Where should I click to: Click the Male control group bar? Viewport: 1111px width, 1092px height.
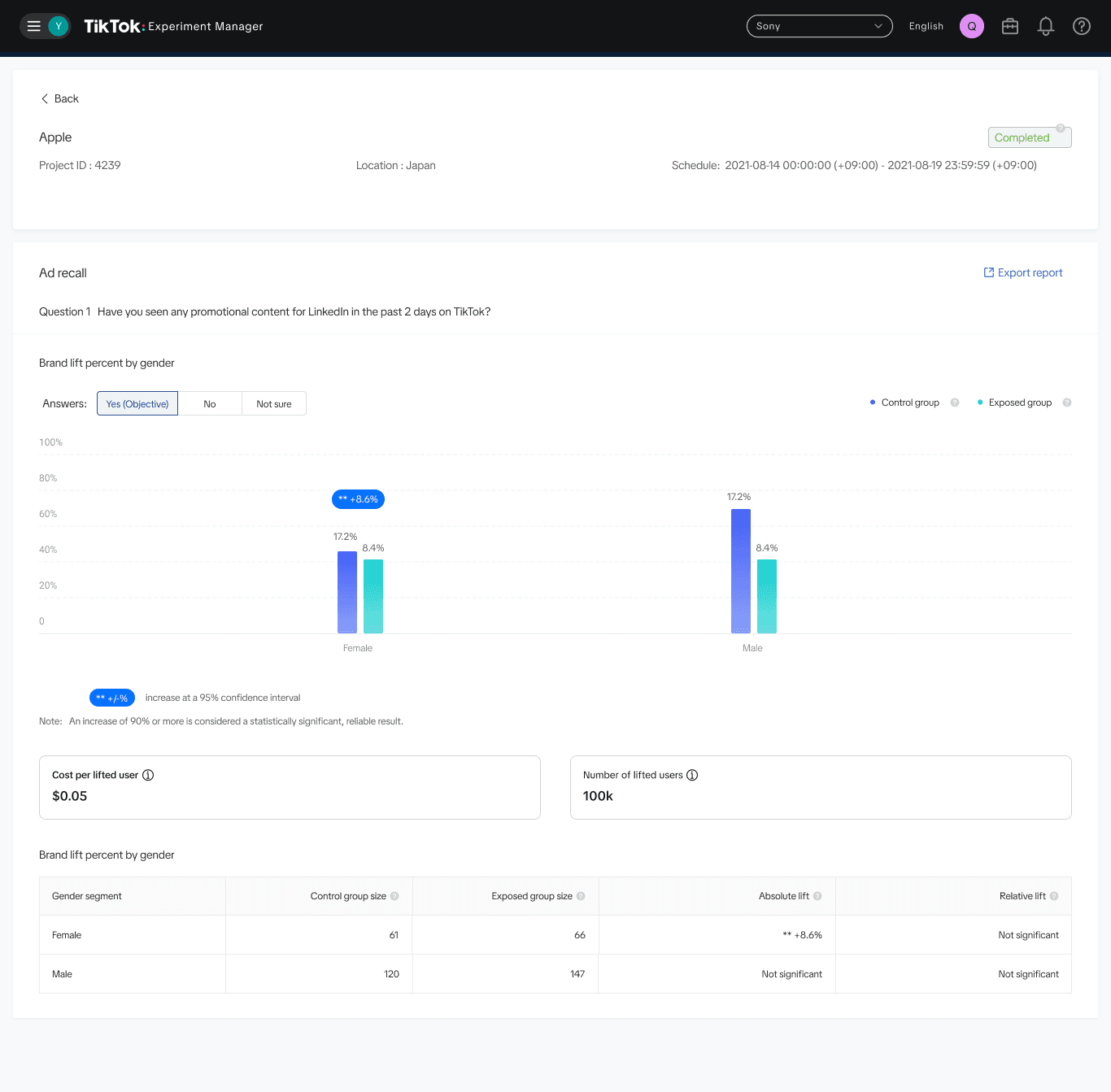741,571
